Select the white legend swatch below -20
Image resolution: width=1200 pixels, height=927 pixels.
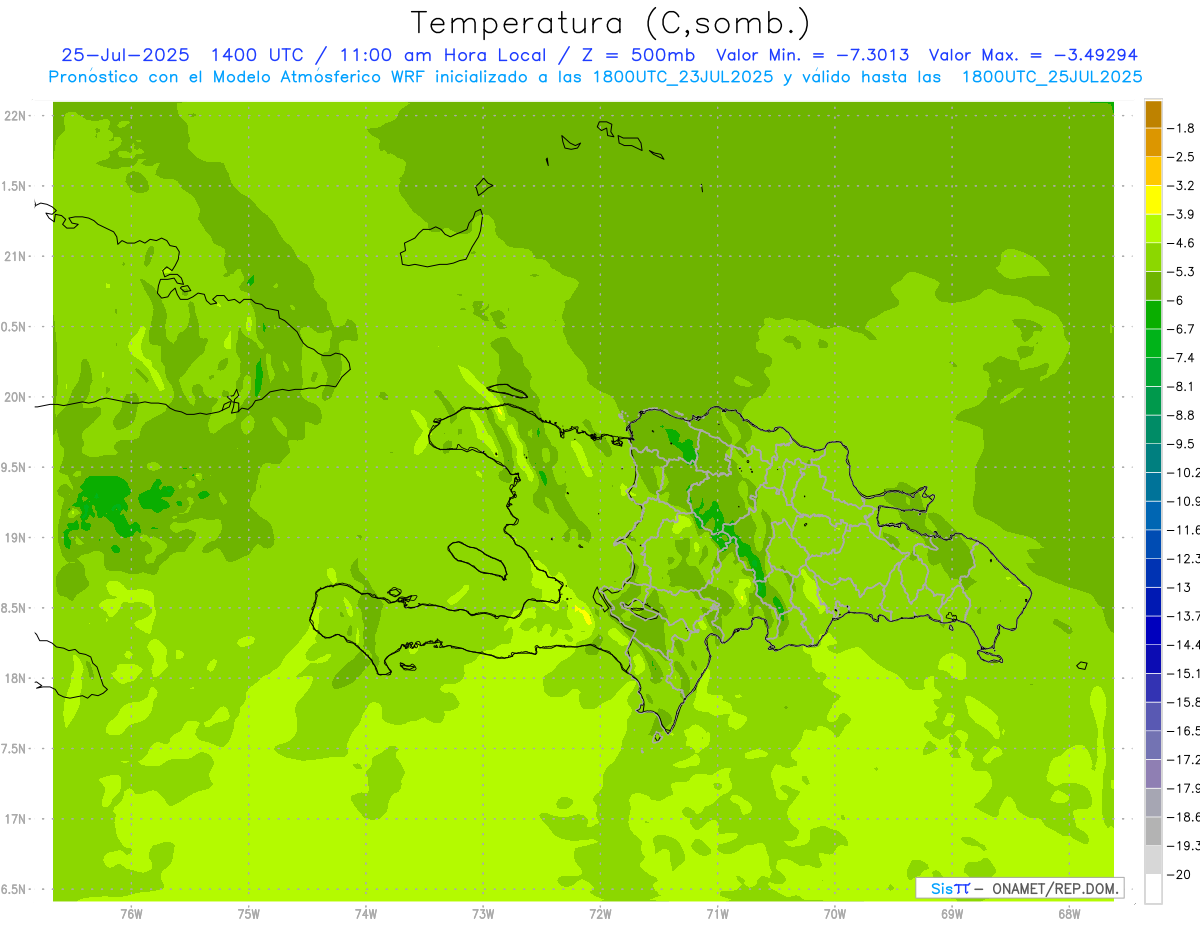(x=1153, y=889)
